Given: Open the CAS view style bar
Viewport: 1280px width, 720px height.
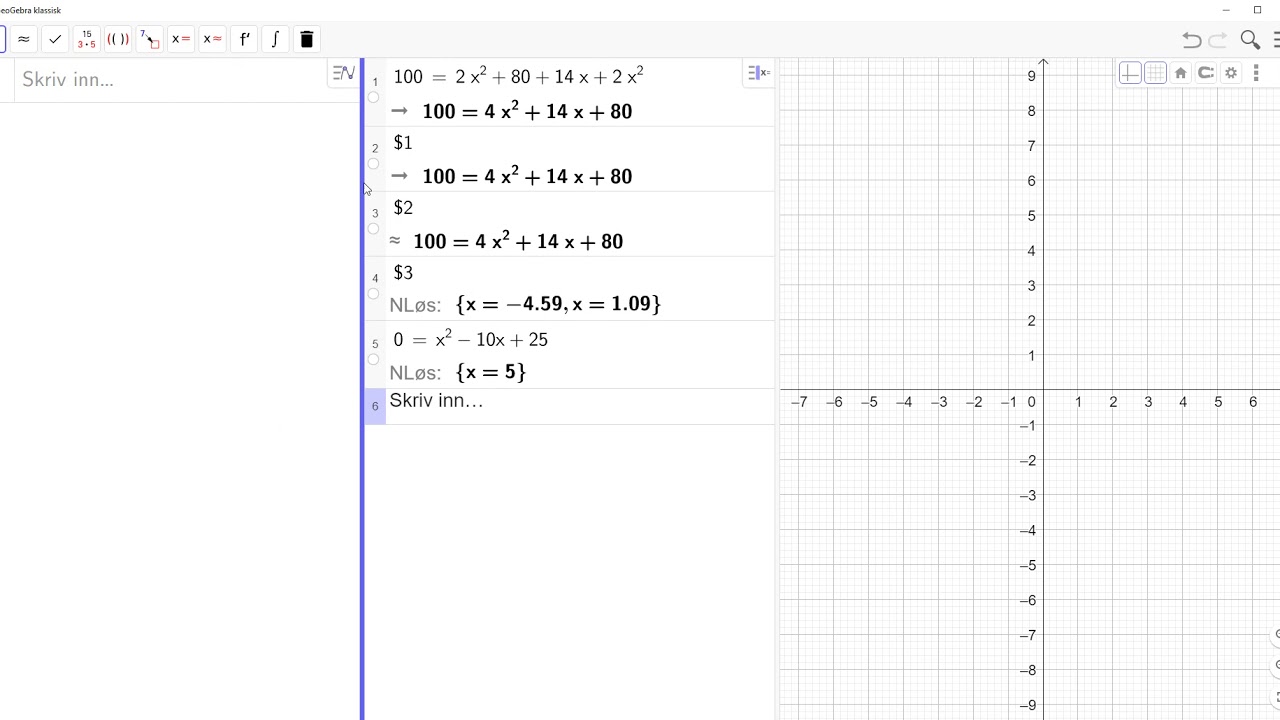Looking at the screenshot, I should 760,73.
